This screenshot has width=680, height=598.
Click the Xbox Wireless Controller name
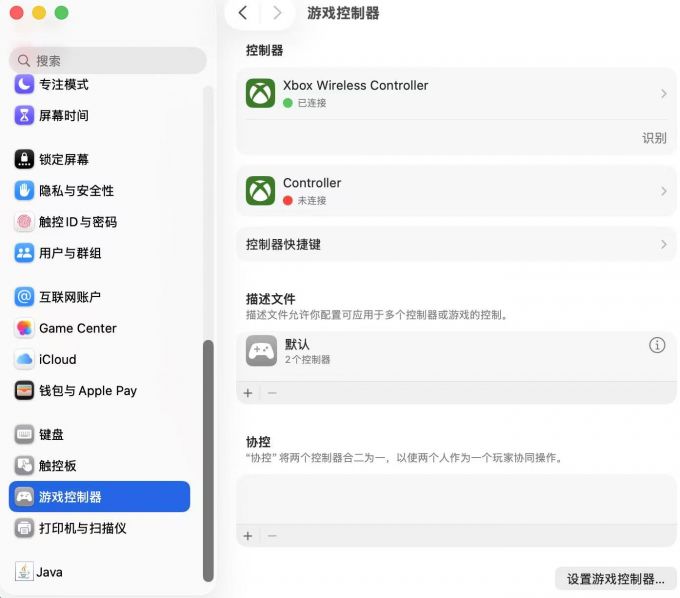(x=356, y=85)
